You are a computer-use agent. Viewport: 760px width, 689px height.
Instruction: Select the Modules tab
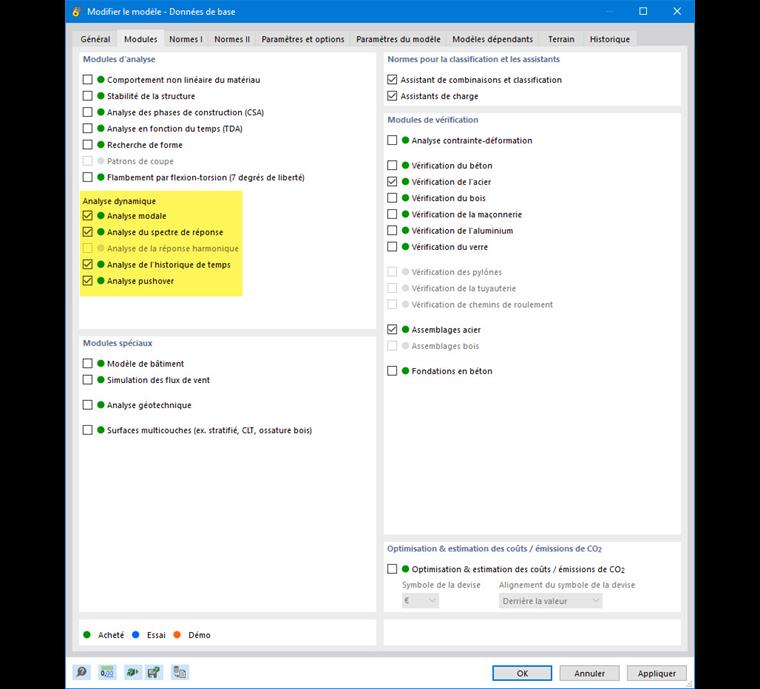141,39
